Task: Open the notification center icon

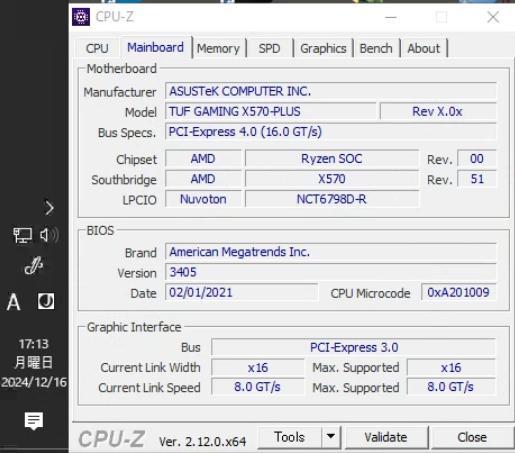Action: [x=34, y=421]
